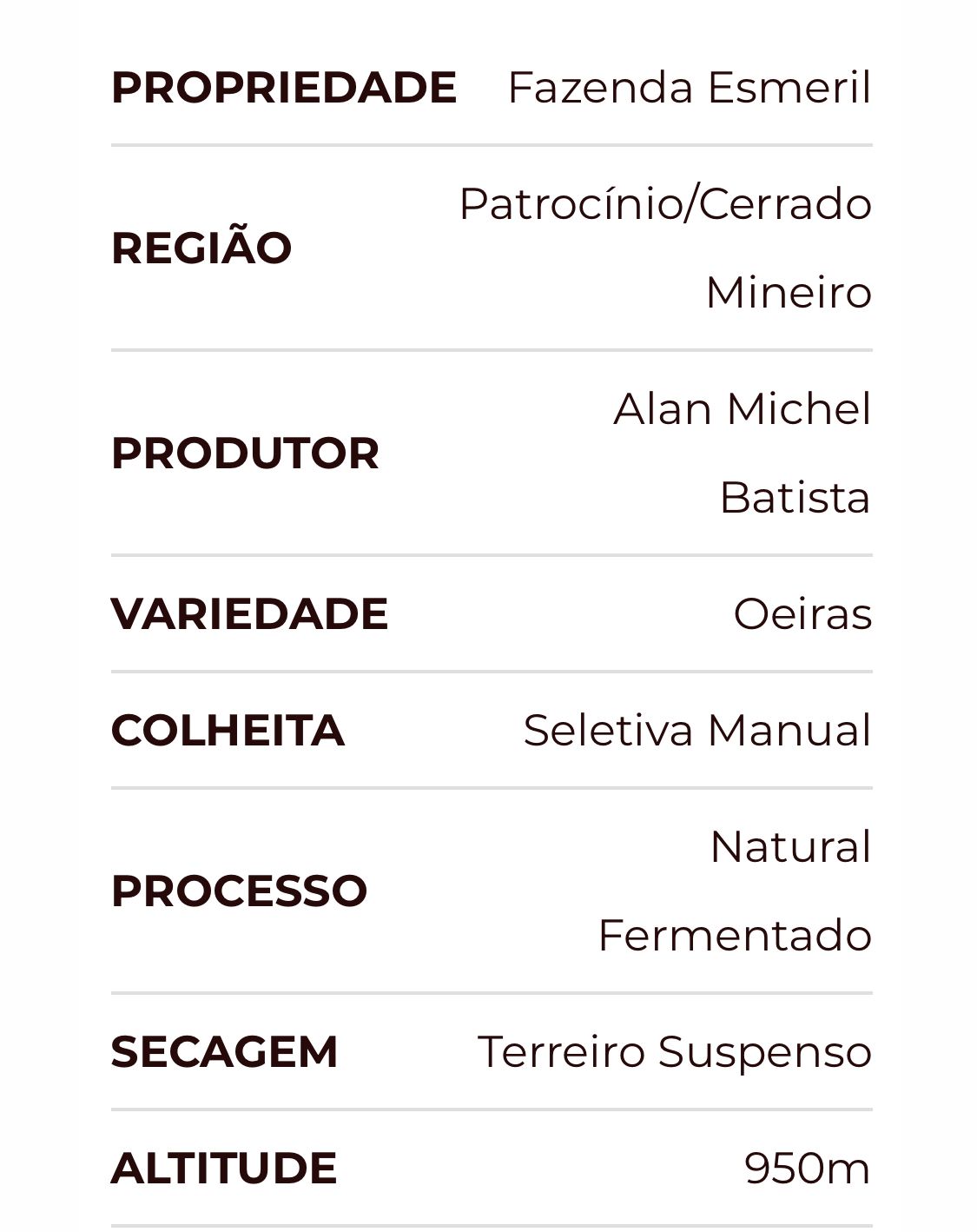Image resolution: width=977 pixels, height=1232 pixels.
Task: Click the Alan Michel text
Action: point(743,409)
